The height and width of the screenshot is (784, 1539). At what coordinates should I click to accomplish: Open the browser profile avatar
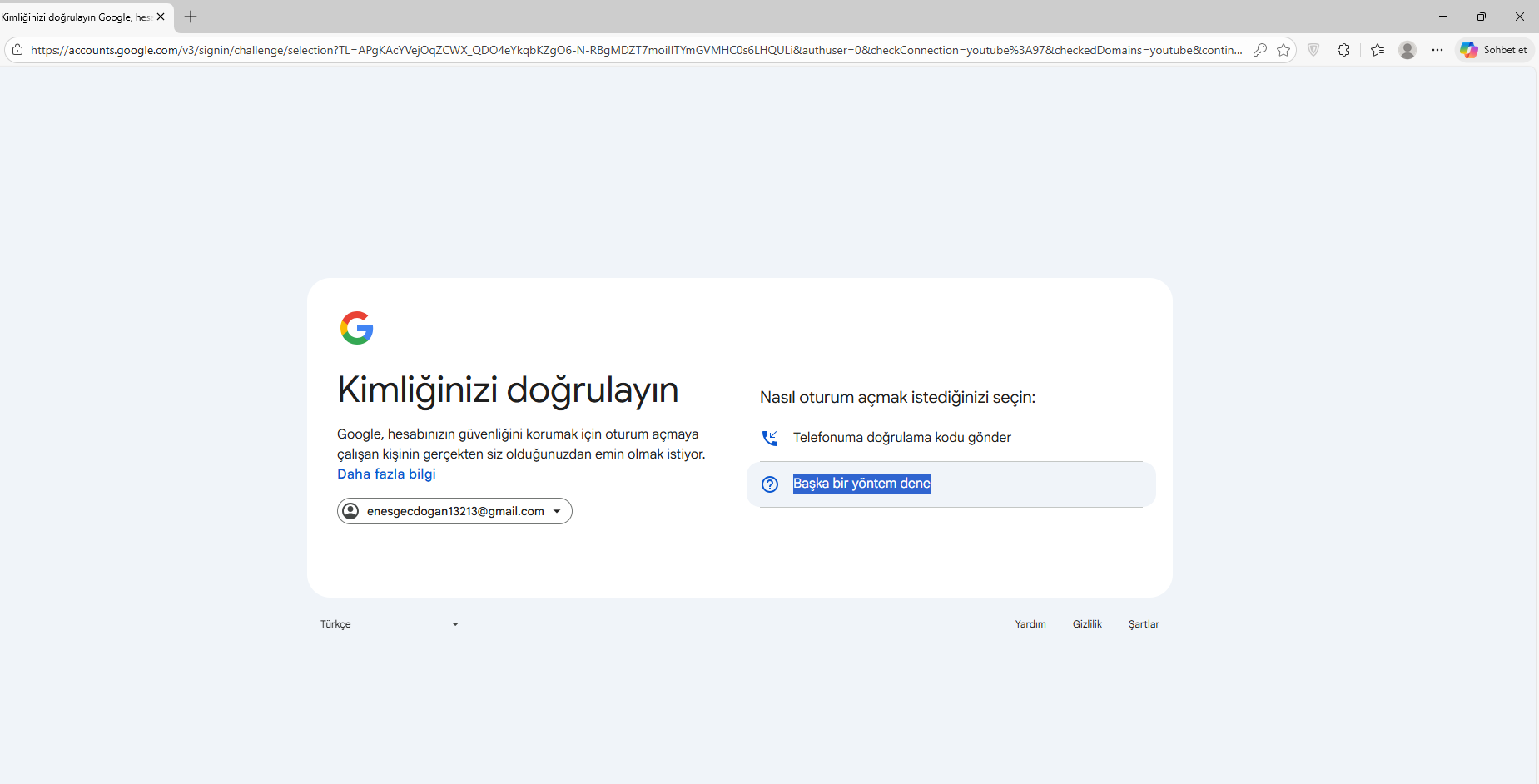pyautogui.click(x=1407, y=50)
